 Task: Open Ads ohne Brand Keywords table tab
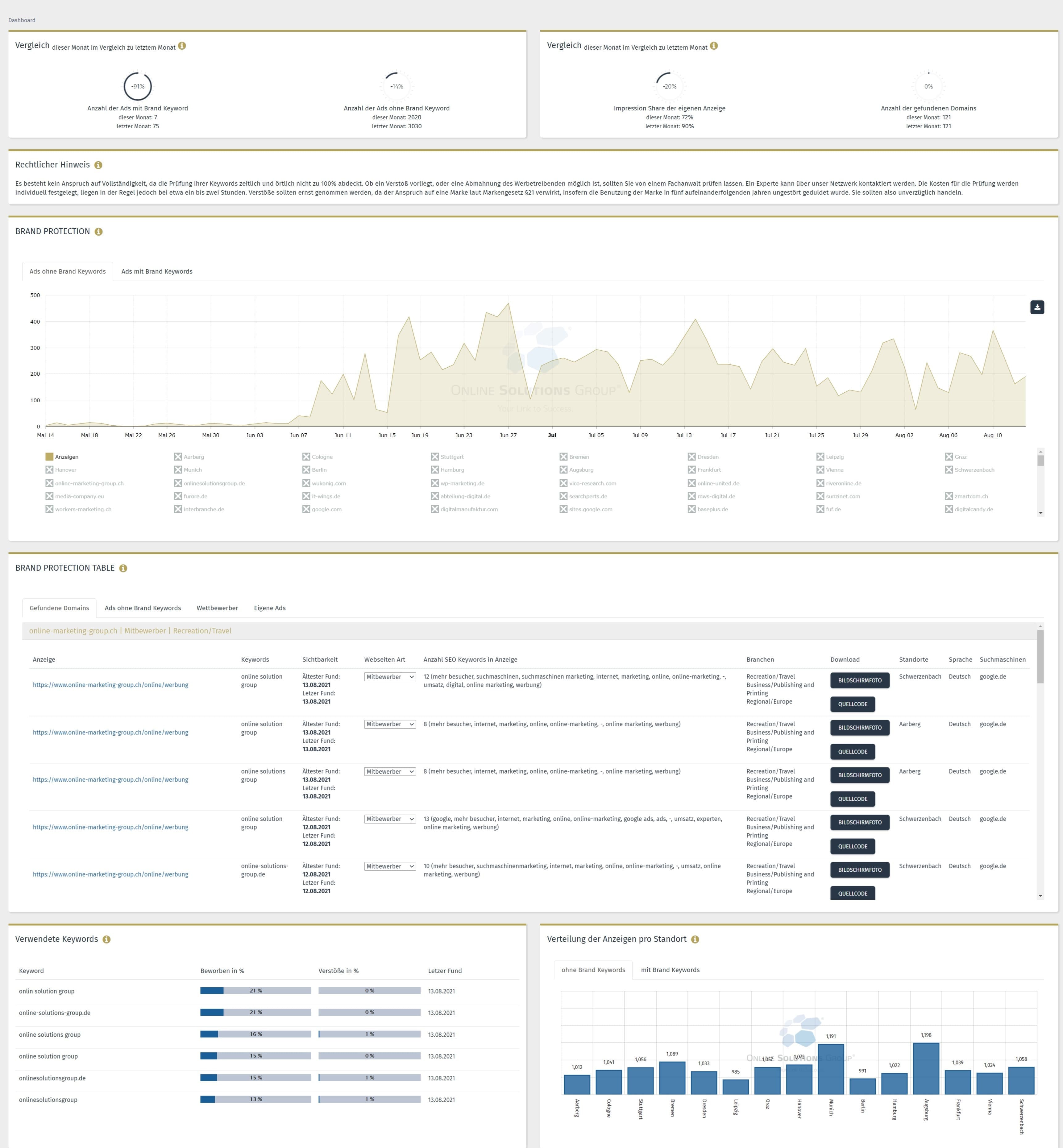click(x=143, y=608)
